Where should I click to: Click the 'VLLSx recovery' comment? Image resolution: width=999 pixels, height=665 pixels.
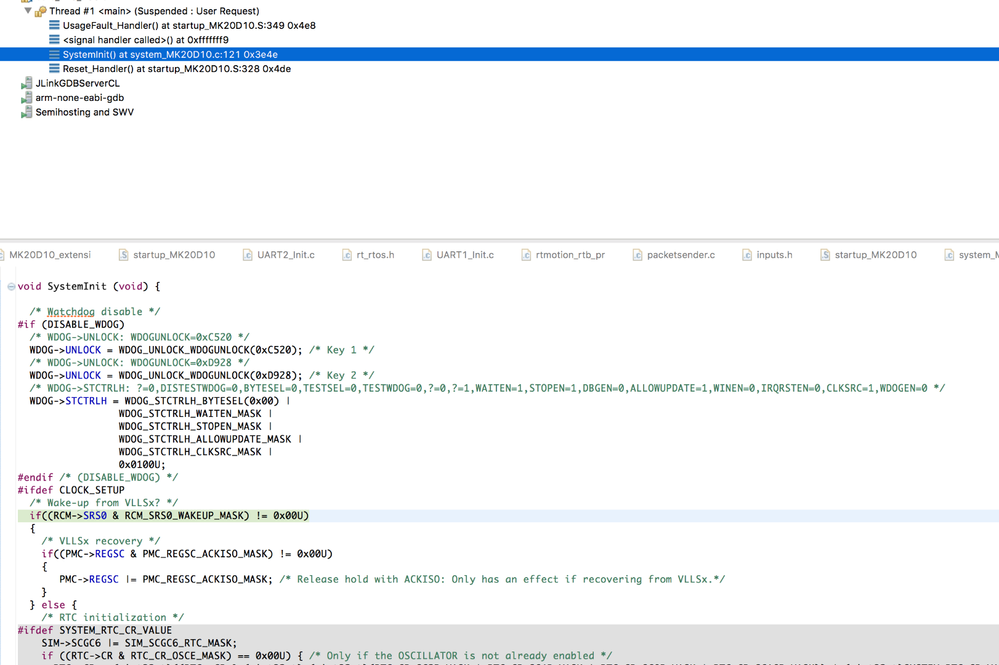click(x=101, y=541)
